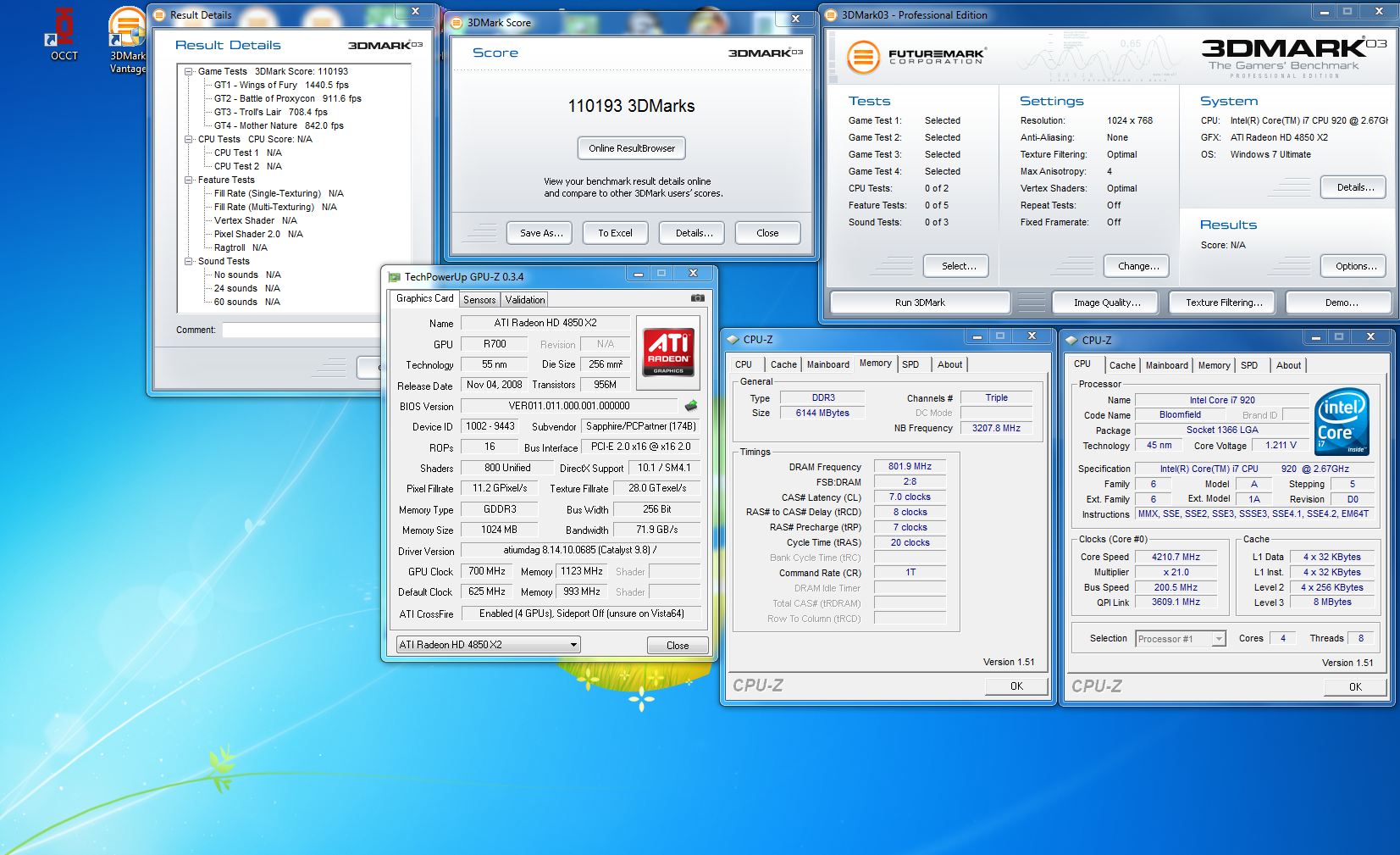Select GT4 - Mother Nature result row
The width and height of the screenshot is (1400, 855).
[279, 125]
